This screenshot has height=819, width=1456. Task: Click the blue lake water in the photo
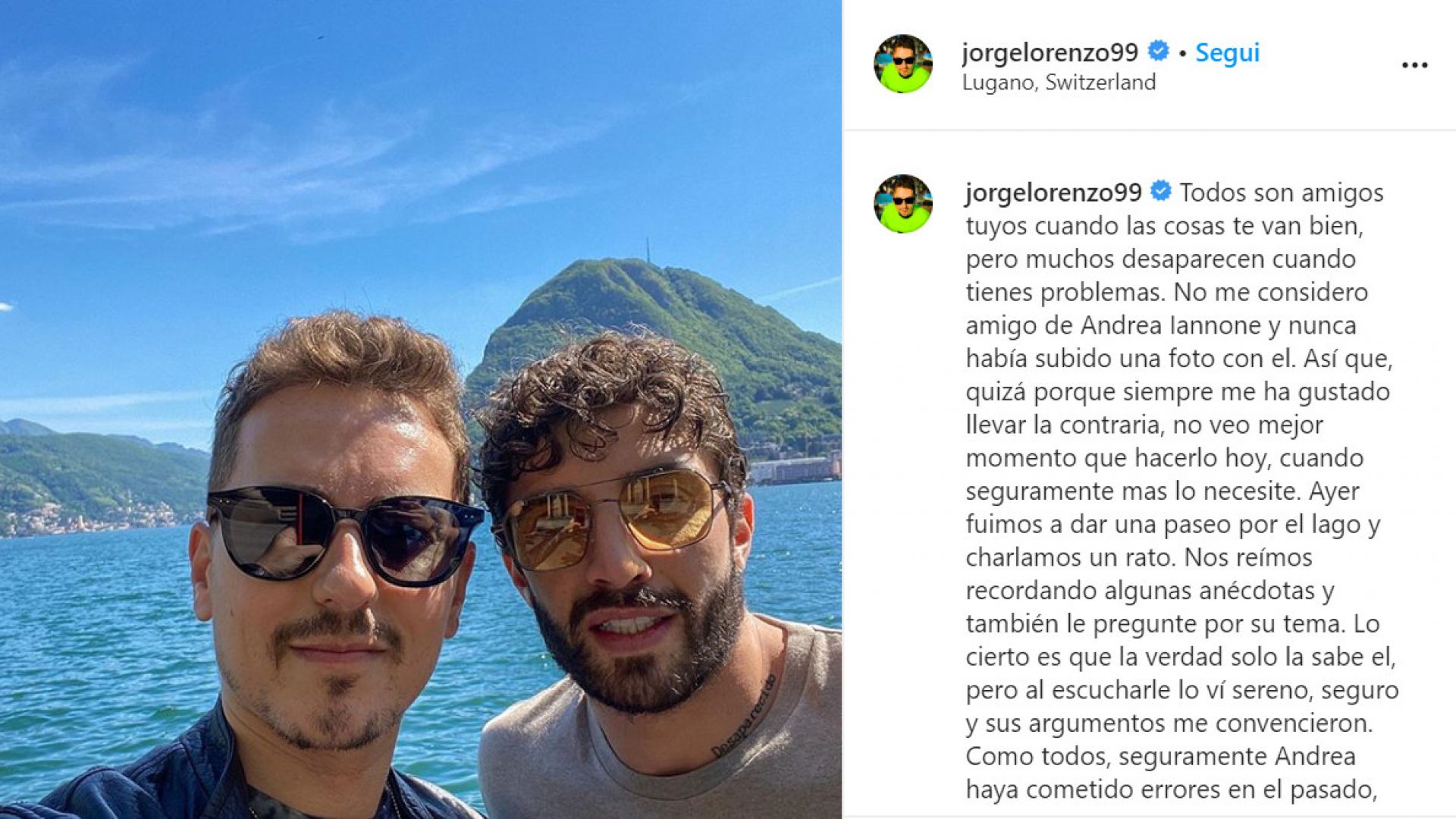pyautogui.click(x=99, y=645)
